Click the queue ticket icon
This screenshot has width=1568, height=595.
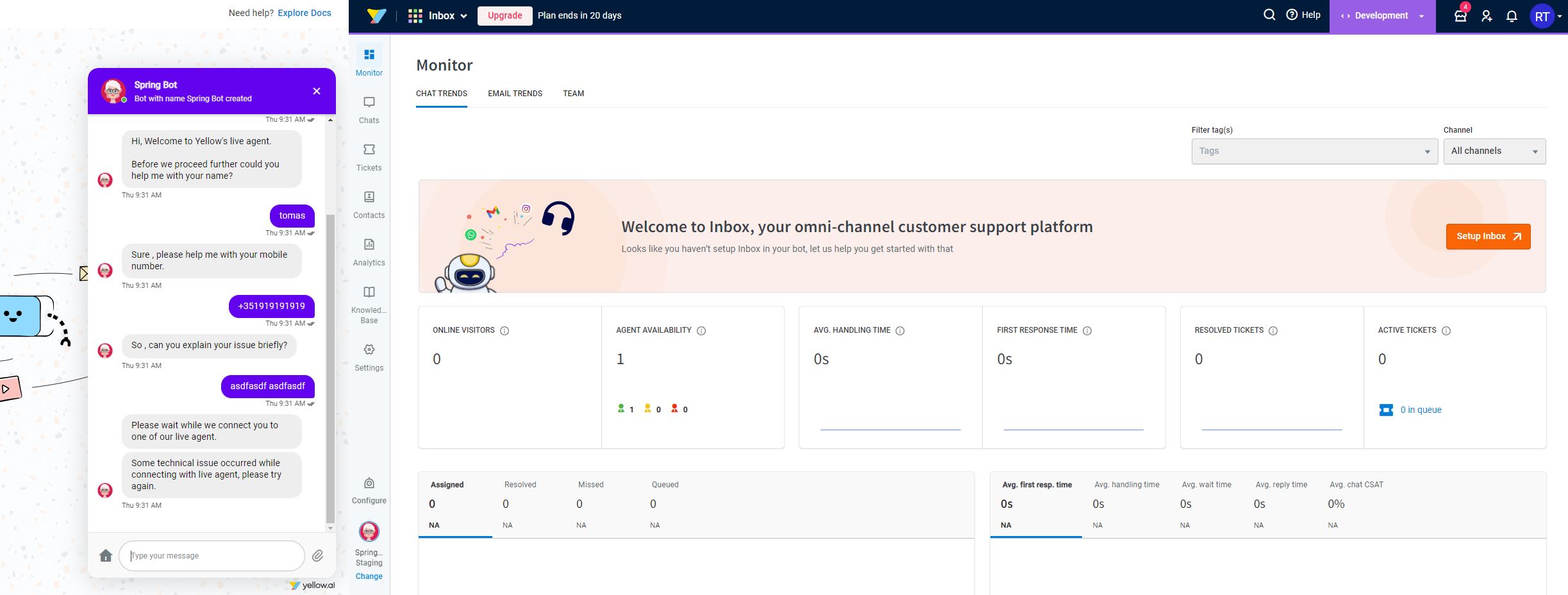1386,410
